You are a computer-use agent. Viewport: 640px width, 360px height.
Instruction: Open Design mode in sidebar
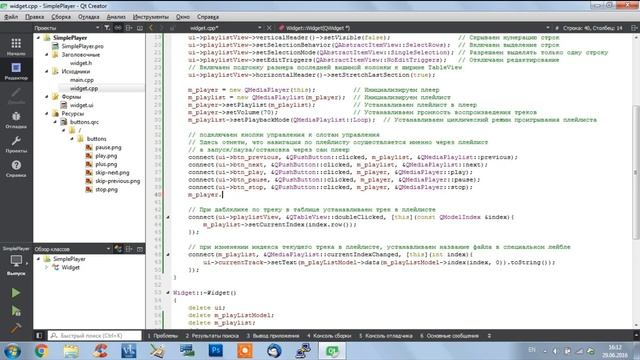pyautogui.click(x=16, y=95)
